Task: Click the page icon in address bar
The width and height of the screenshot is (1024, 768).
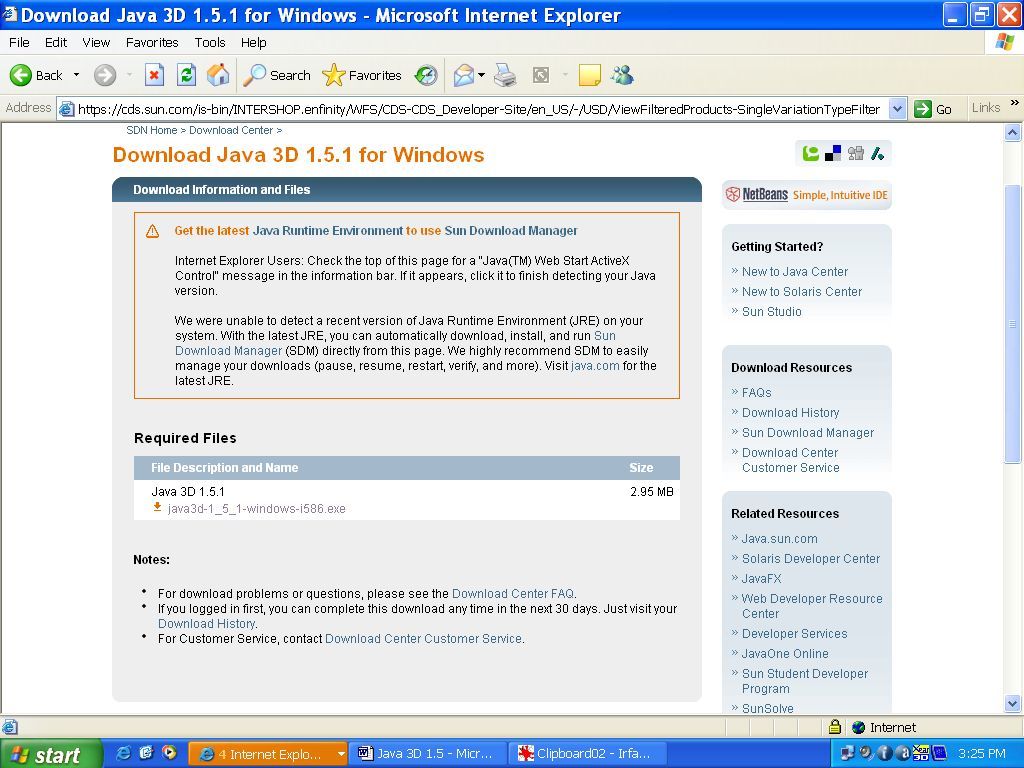Action: coord(67,109)
